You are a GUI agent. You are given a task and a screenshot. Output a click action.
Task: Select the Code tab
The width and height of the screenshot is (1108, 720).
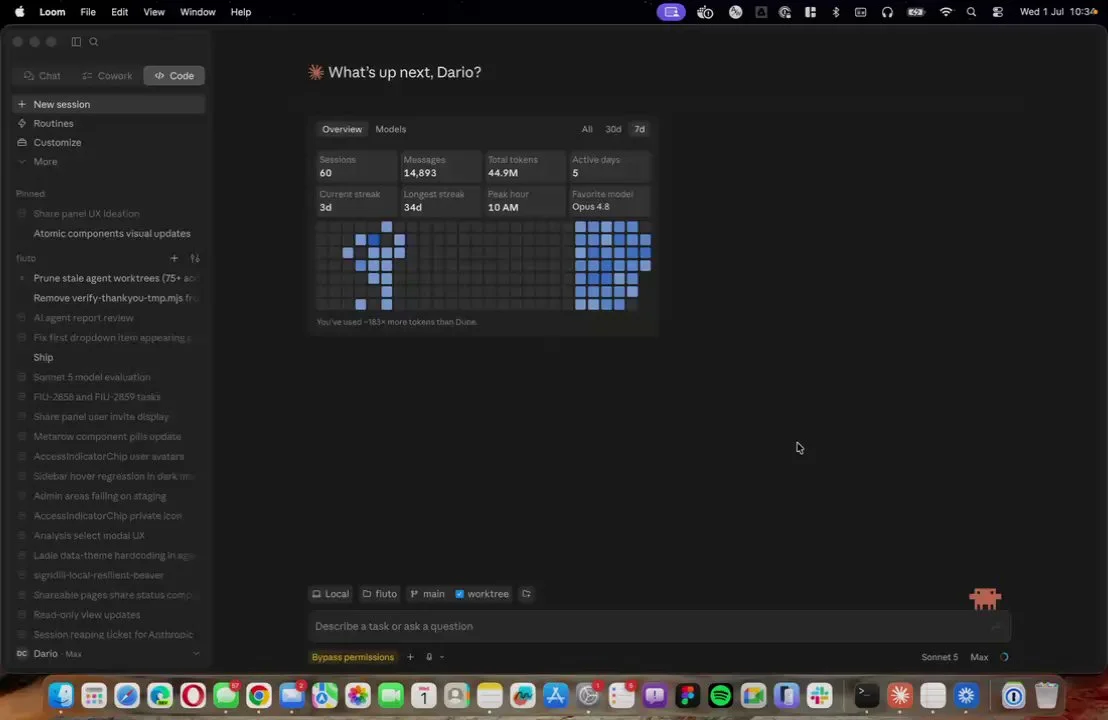(x=174, y=76)
